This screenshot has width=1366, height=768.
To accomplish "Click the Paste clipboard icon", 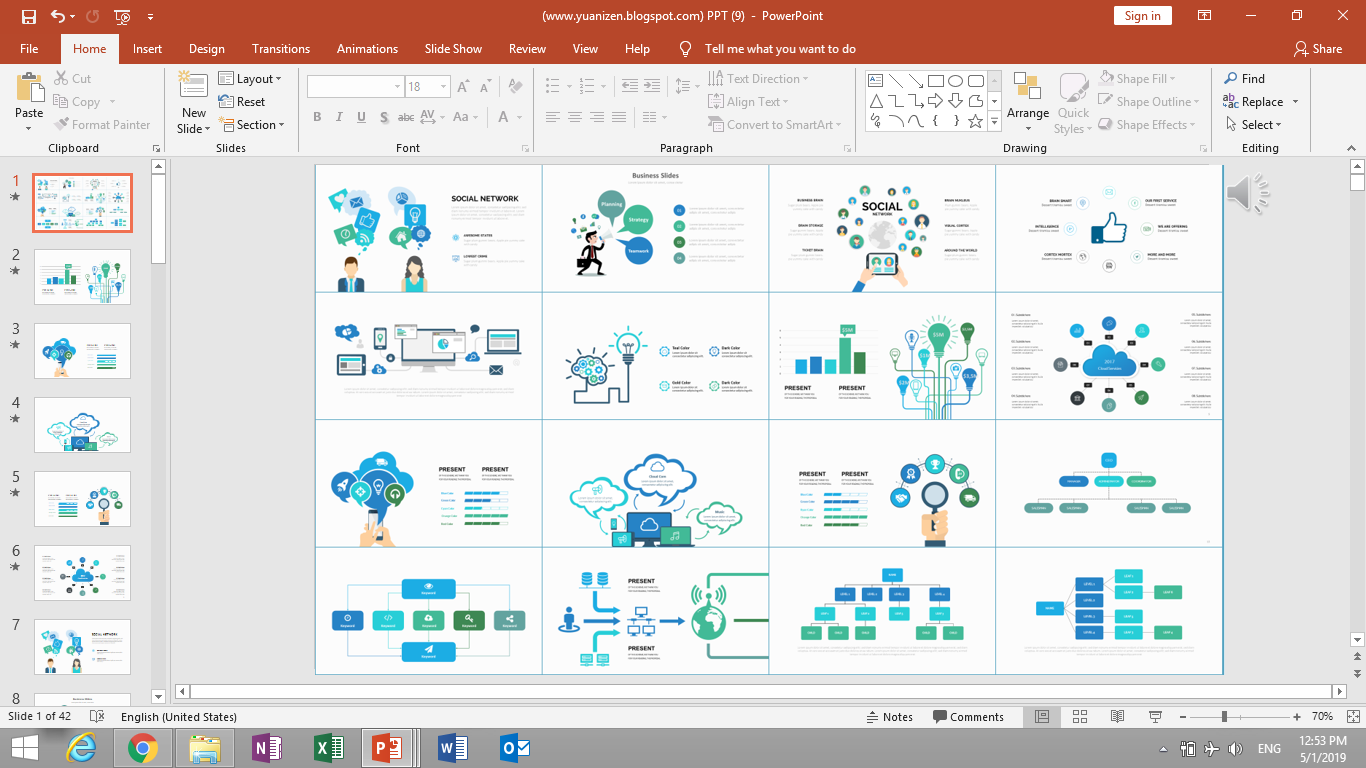I will (29, 87).
